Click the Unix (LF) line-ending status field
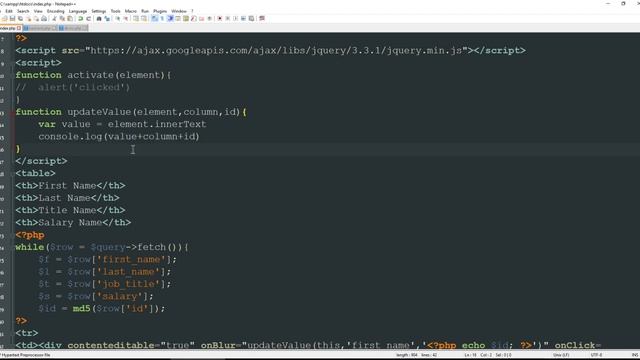640x360 pixels. tap(561, 355)
